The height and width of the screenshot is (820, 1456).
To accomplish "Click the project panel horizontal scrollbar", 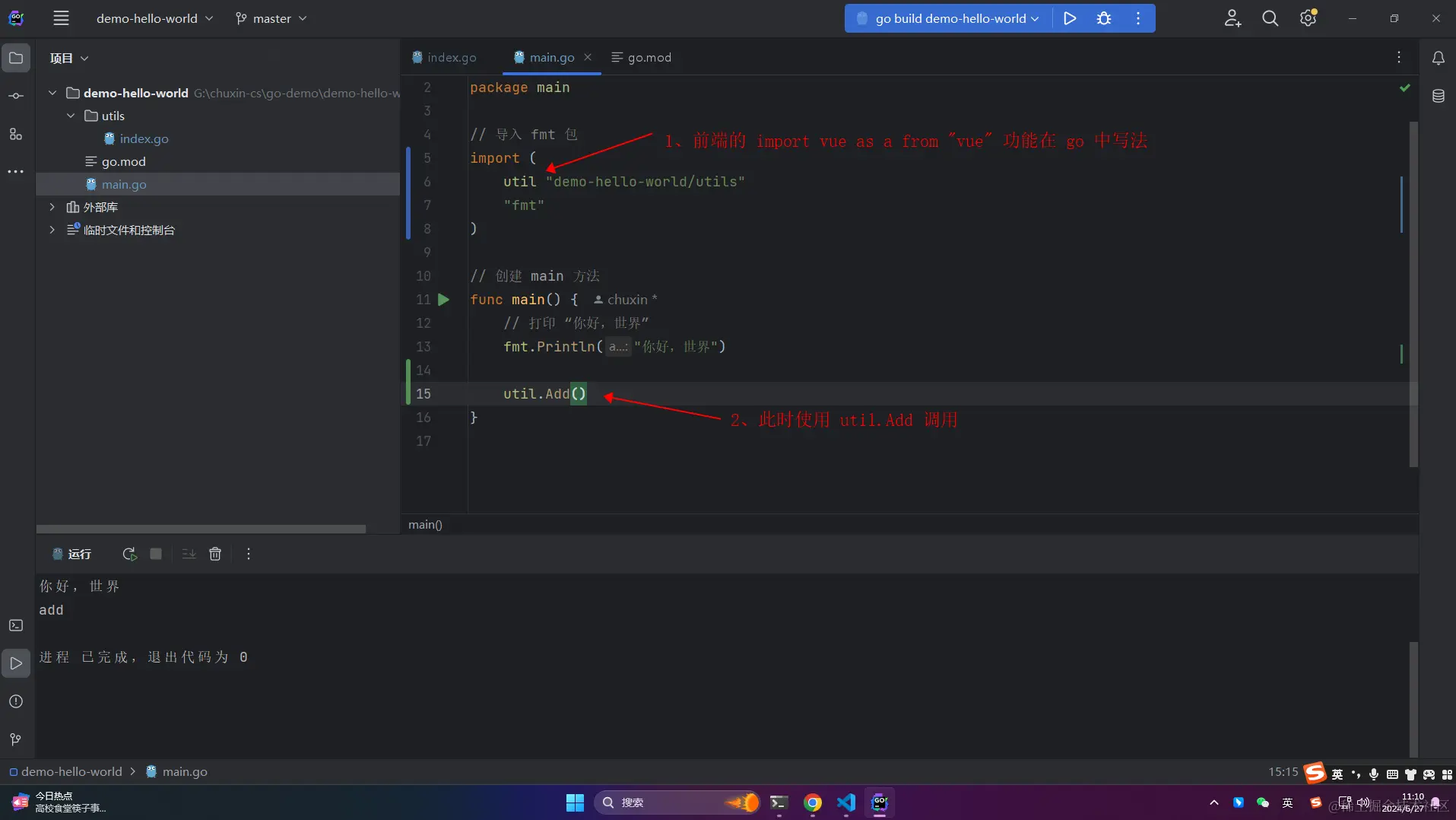I will (x=201, y=529).
